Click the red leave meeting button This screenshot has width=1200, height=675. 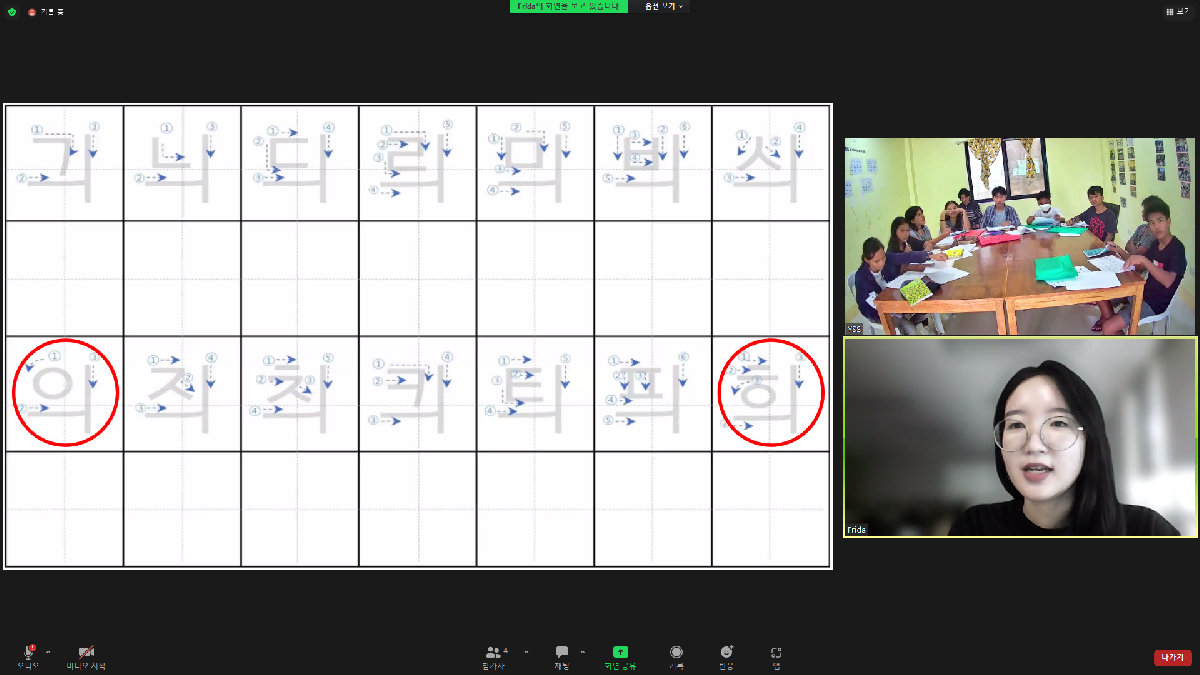point(1173,657)
